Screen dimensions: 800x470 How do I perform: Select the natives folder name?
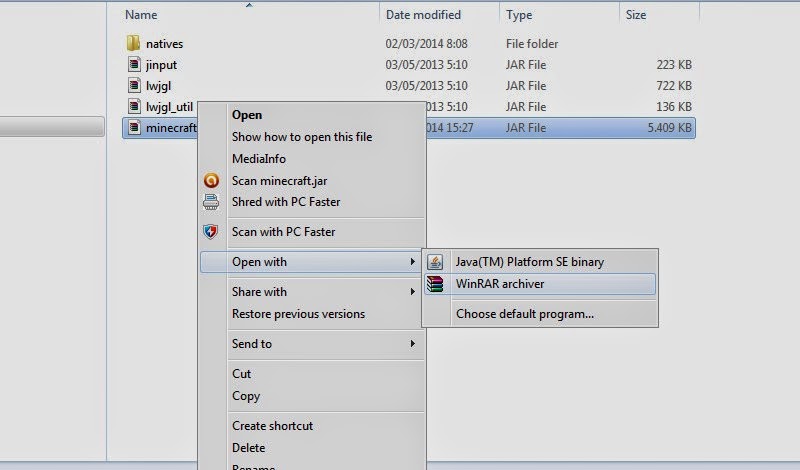[164, 44]
